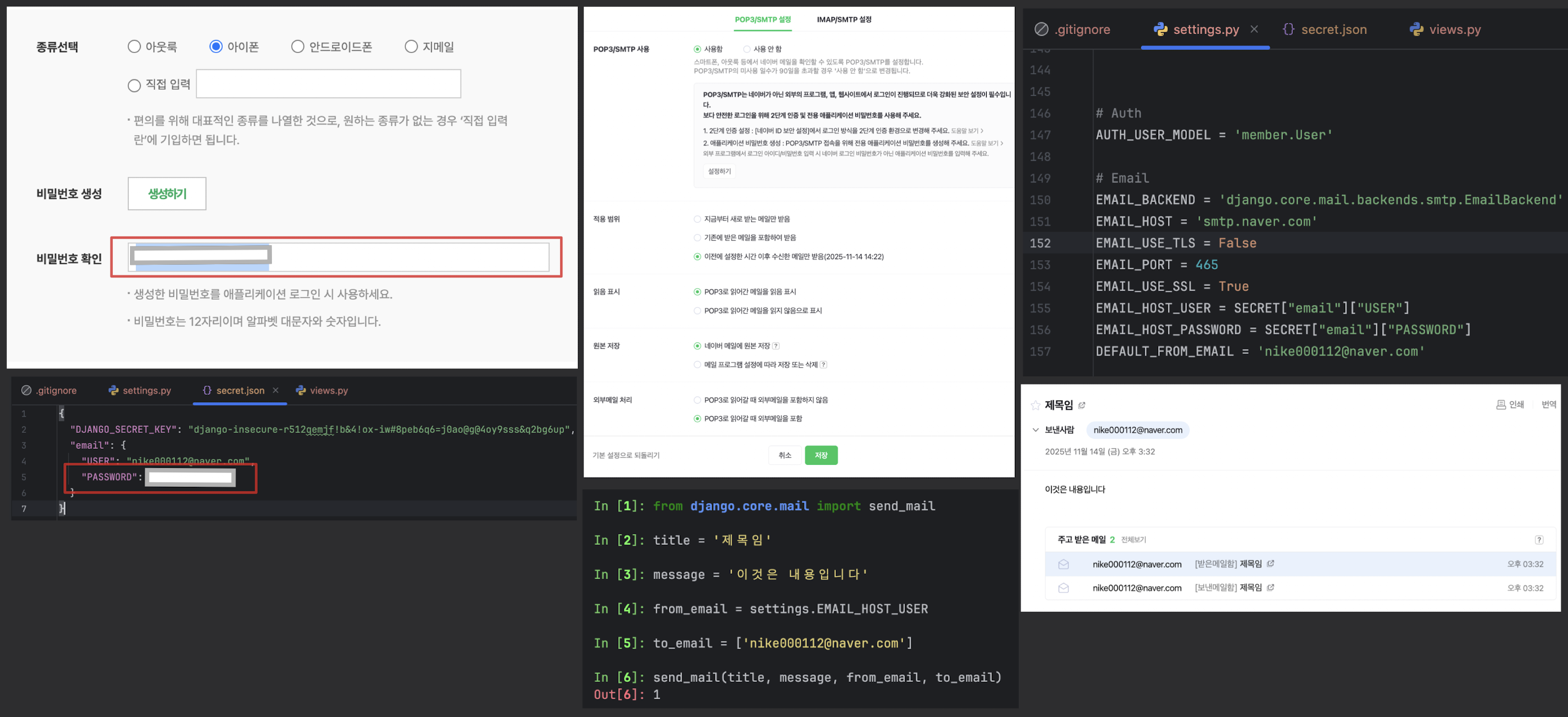Close the settings.py editor tab
This screenshot has height=717, width=1568.
point(1254,29)
